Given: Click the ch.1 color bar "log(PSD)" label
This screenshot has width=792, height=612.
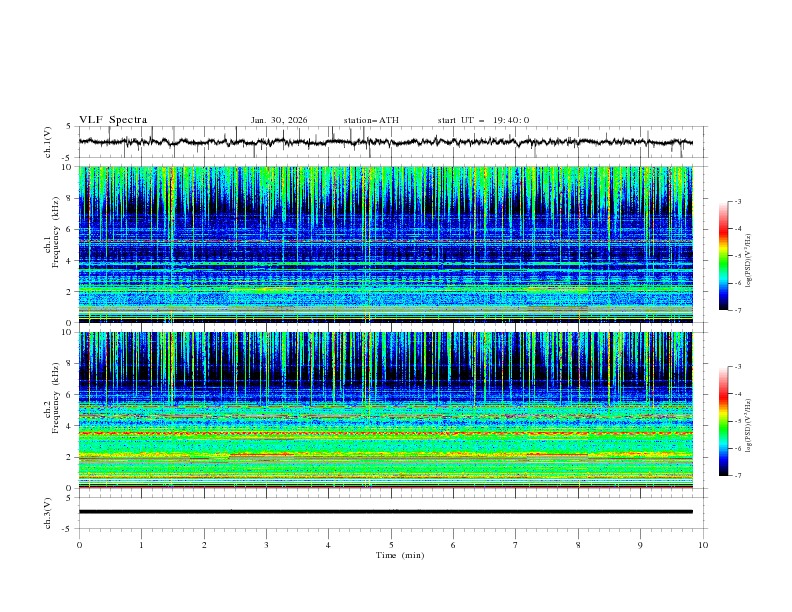Looking at the screenshot, I should pos(749,261).
